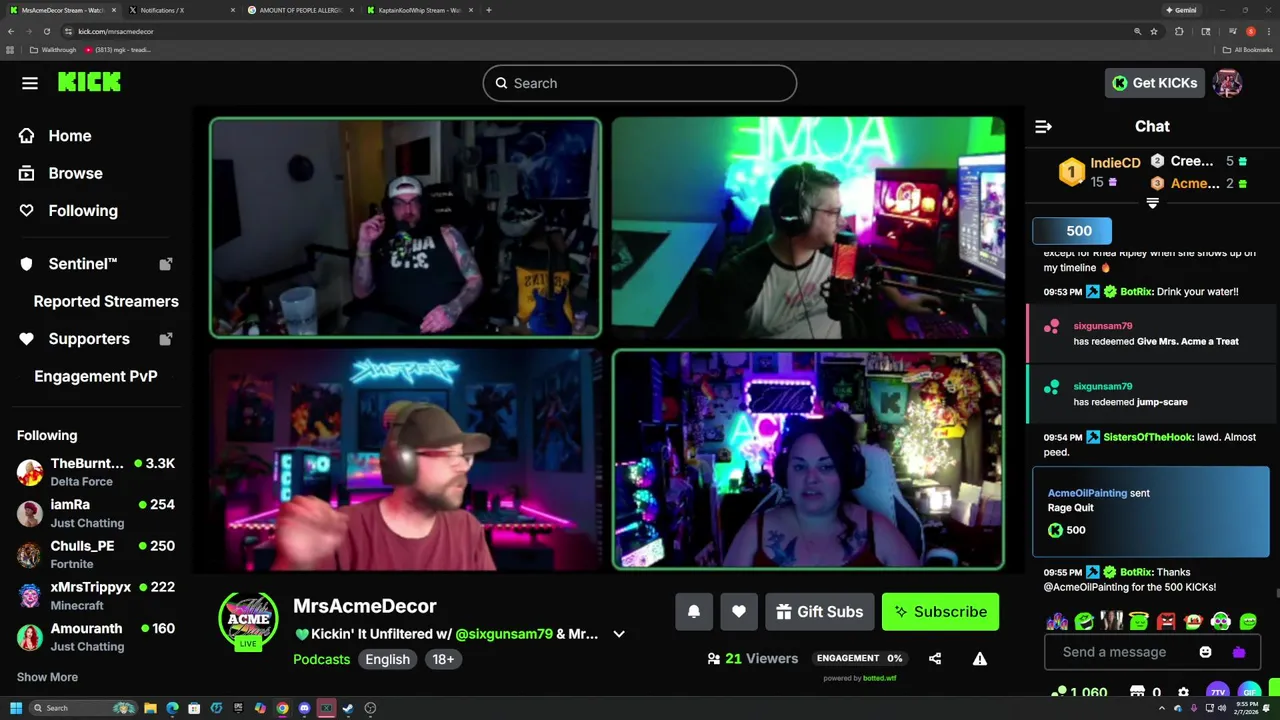Open the Walkthrough bookmarks folder
The height and width of the screenshot is (720, 1280).
click(x=52, y=50)
